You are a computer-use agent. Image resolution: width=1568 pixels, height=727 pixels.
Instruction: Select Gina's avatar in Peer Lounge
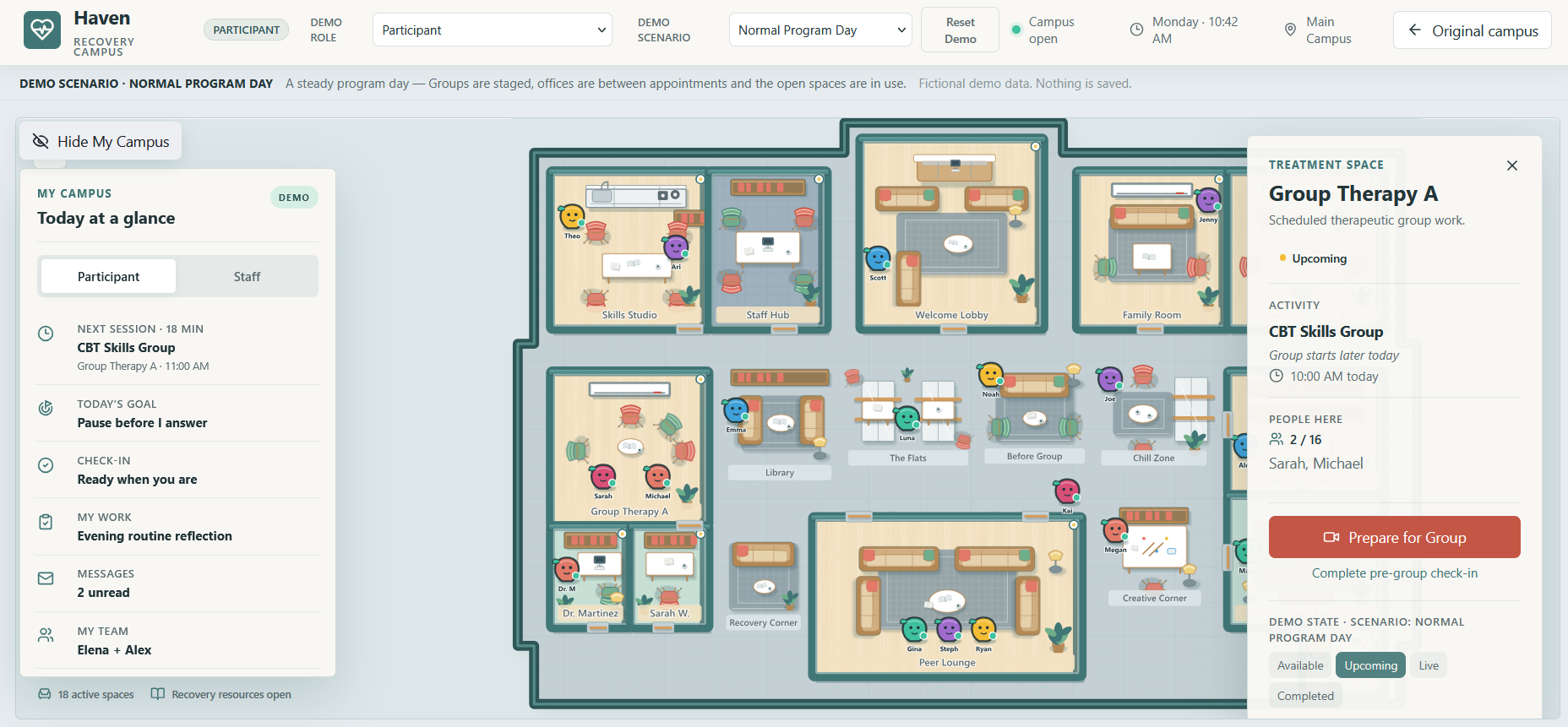pos(914,630)
